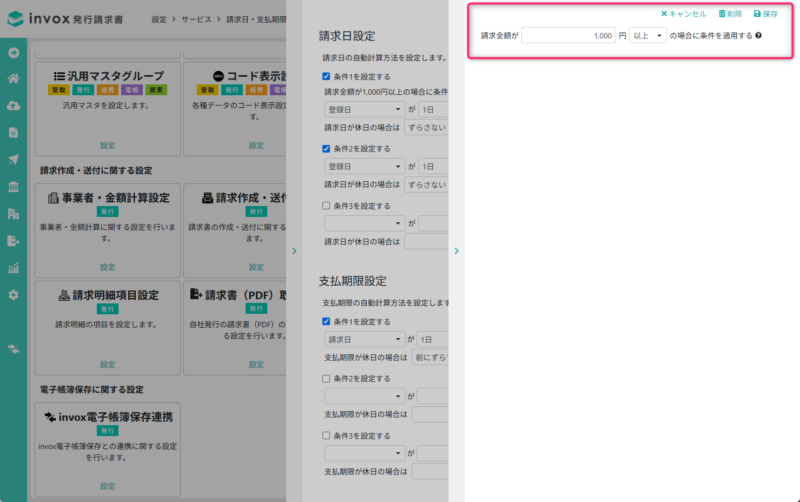This screenshot has width=800, height=502.
Task: Check 条件2を設定する under 支払期限設定
Action: 326,379
